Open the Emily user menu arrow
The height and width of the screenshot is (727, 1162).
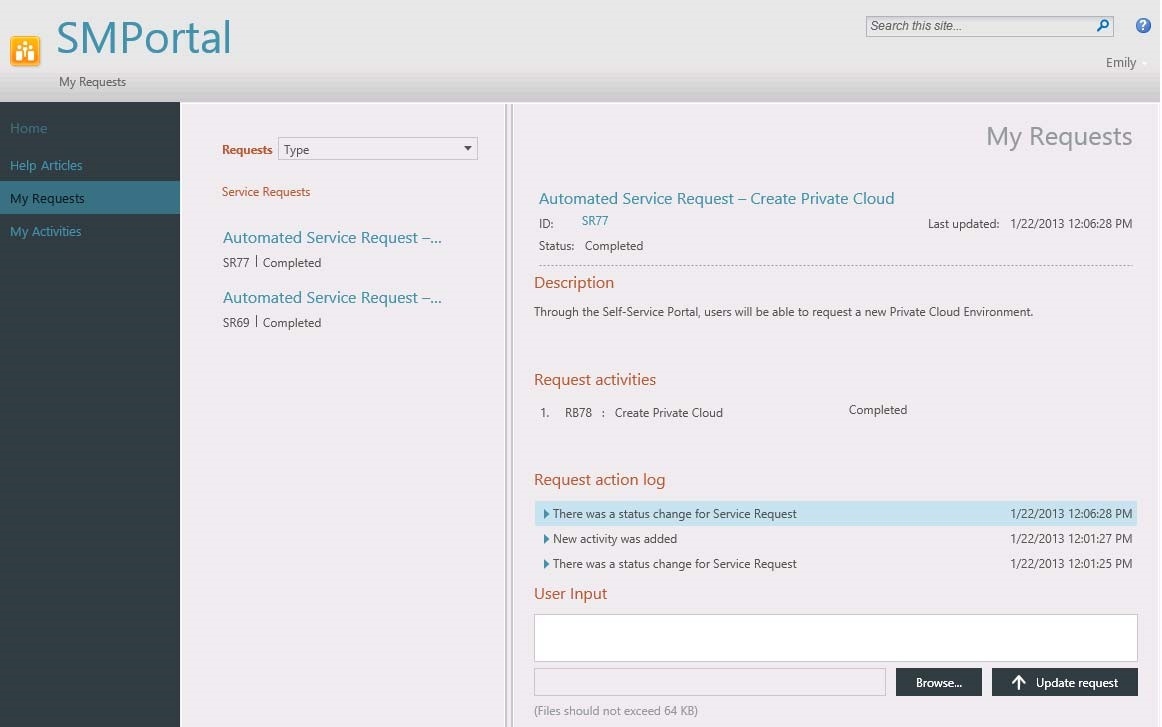pos(1146,64)
